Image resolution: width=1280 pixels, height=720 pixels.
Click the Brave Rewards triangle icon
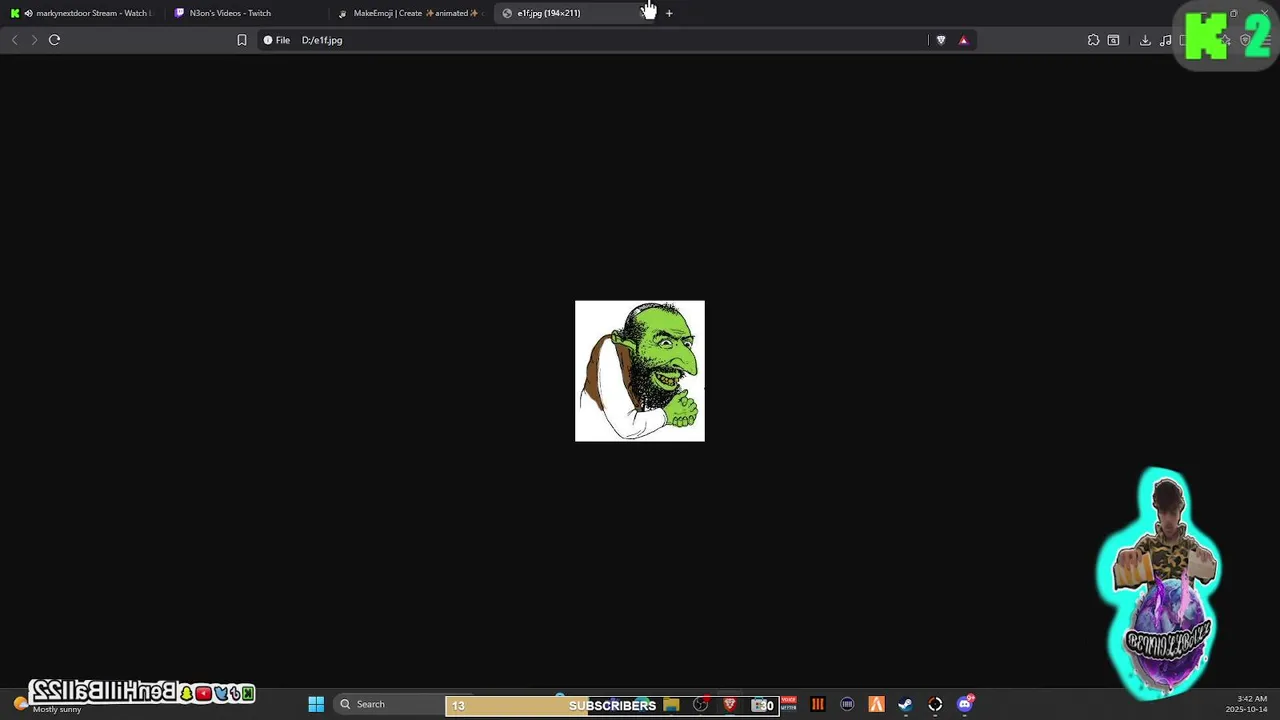(x=963, y=40)
